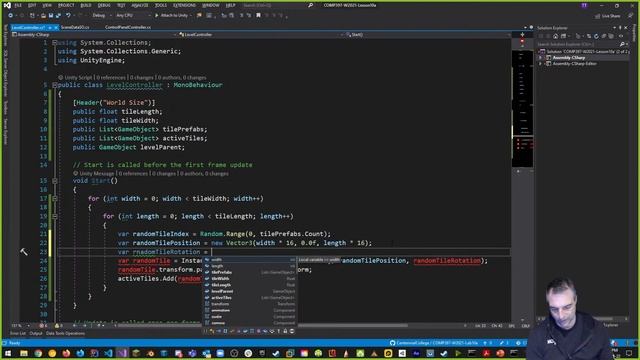Click the Undo icon
Viewport: 640px width, 360px height.
coord(68,16)
